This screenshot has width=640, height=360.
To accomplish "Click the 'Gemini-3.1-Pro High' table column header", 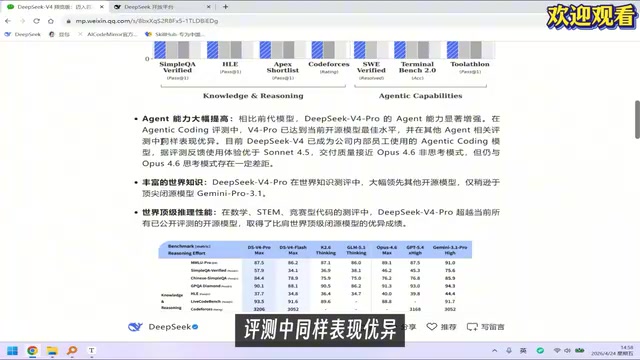I will 450,250.
